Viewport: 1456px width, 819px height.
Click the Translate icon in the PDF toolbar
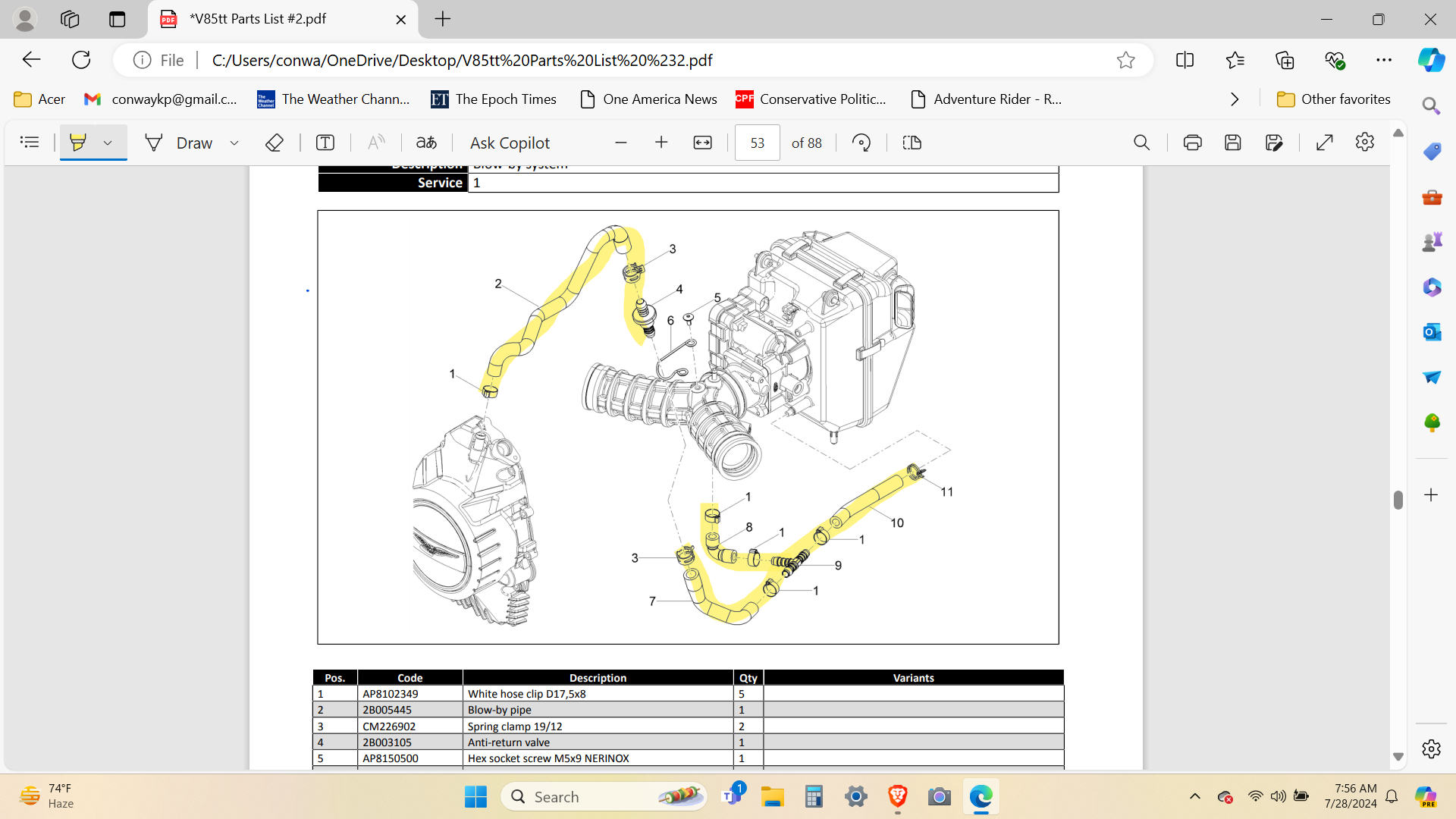coord(426,143)
